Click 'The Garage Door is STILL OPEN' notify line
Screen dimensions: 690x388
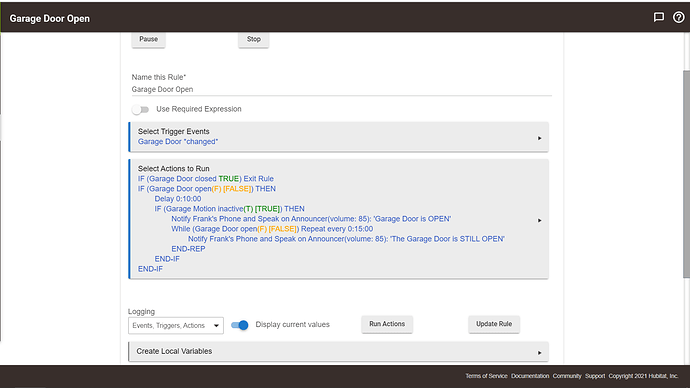346,239
